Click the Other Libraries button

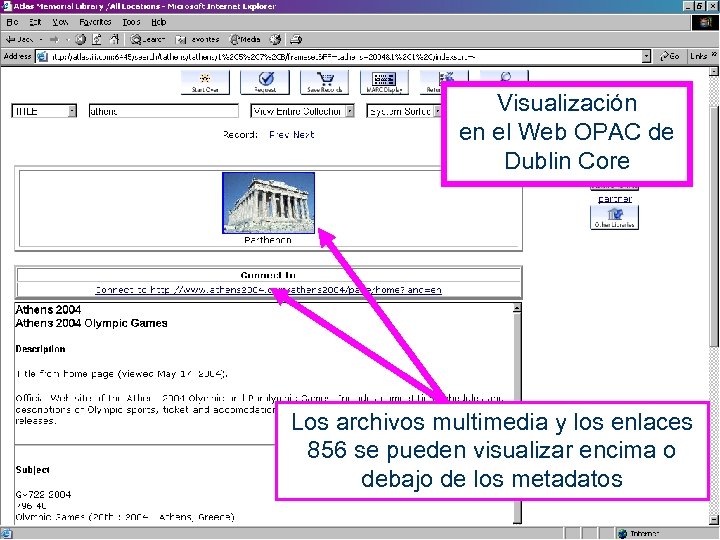tap(614, 217)
